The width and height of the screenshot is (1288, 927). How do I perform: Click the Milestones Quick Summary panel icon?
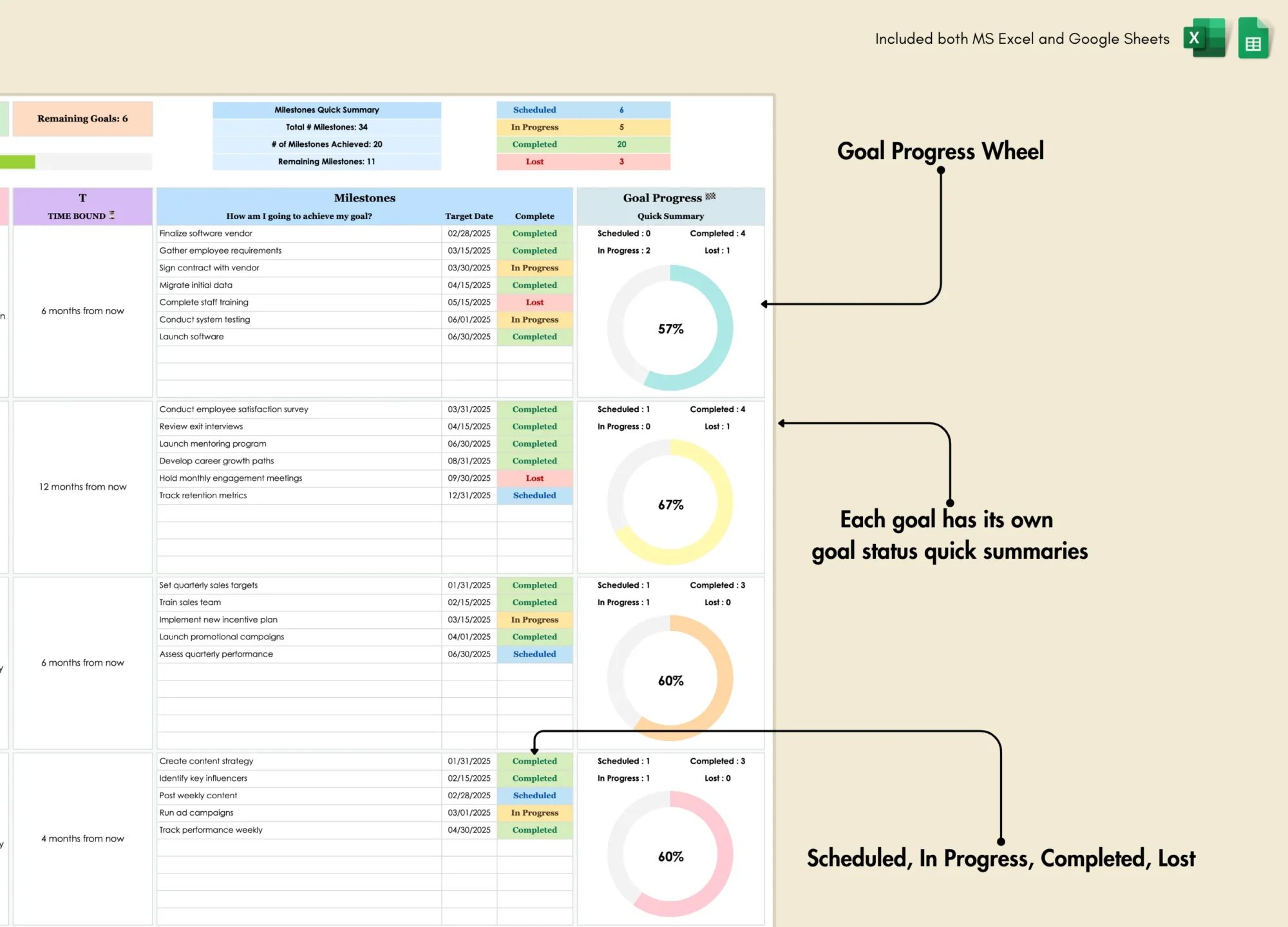[326, 109]
